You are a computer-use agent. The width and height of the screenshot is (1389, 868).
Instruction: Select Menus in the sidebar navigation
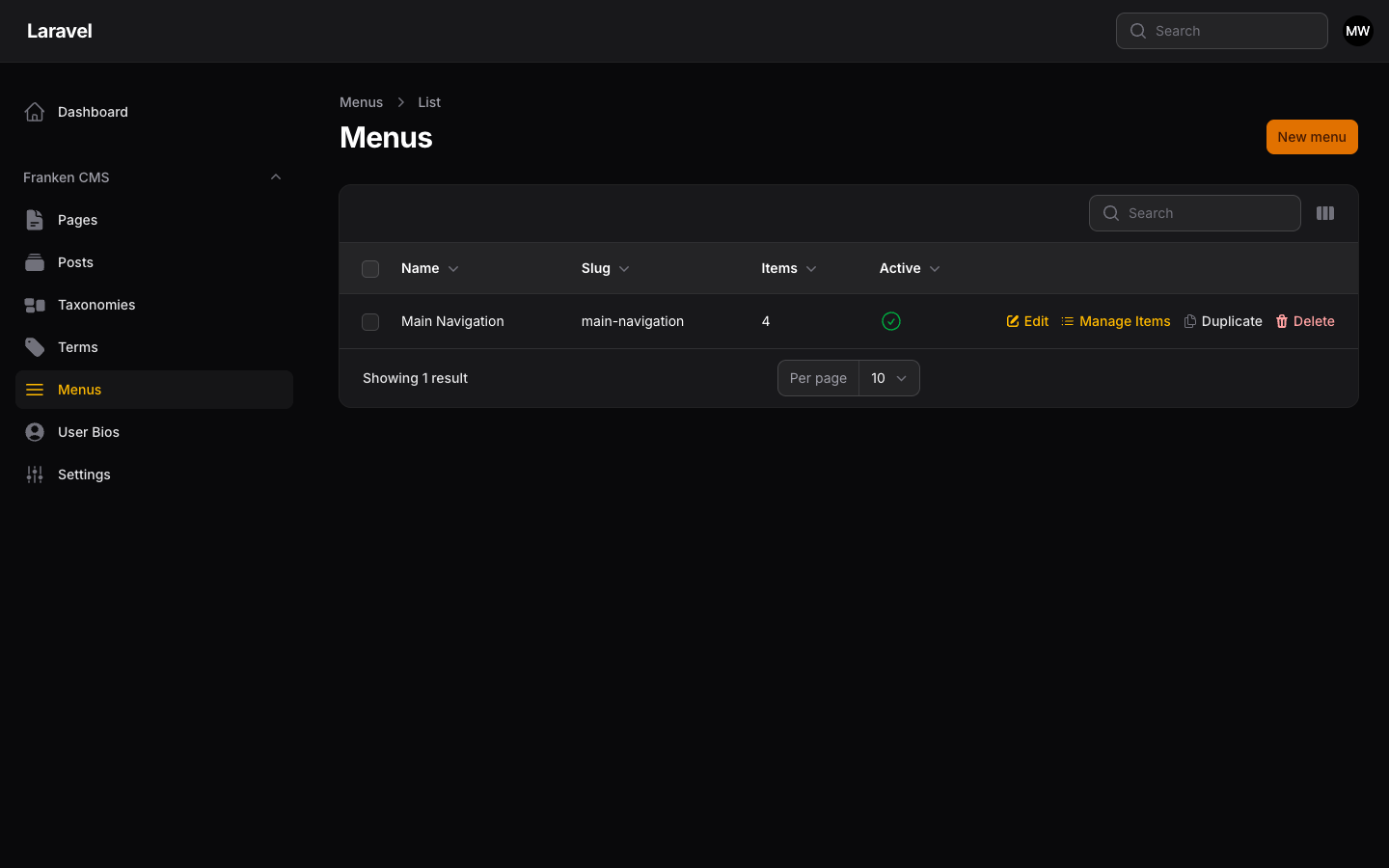click(79, 390)
